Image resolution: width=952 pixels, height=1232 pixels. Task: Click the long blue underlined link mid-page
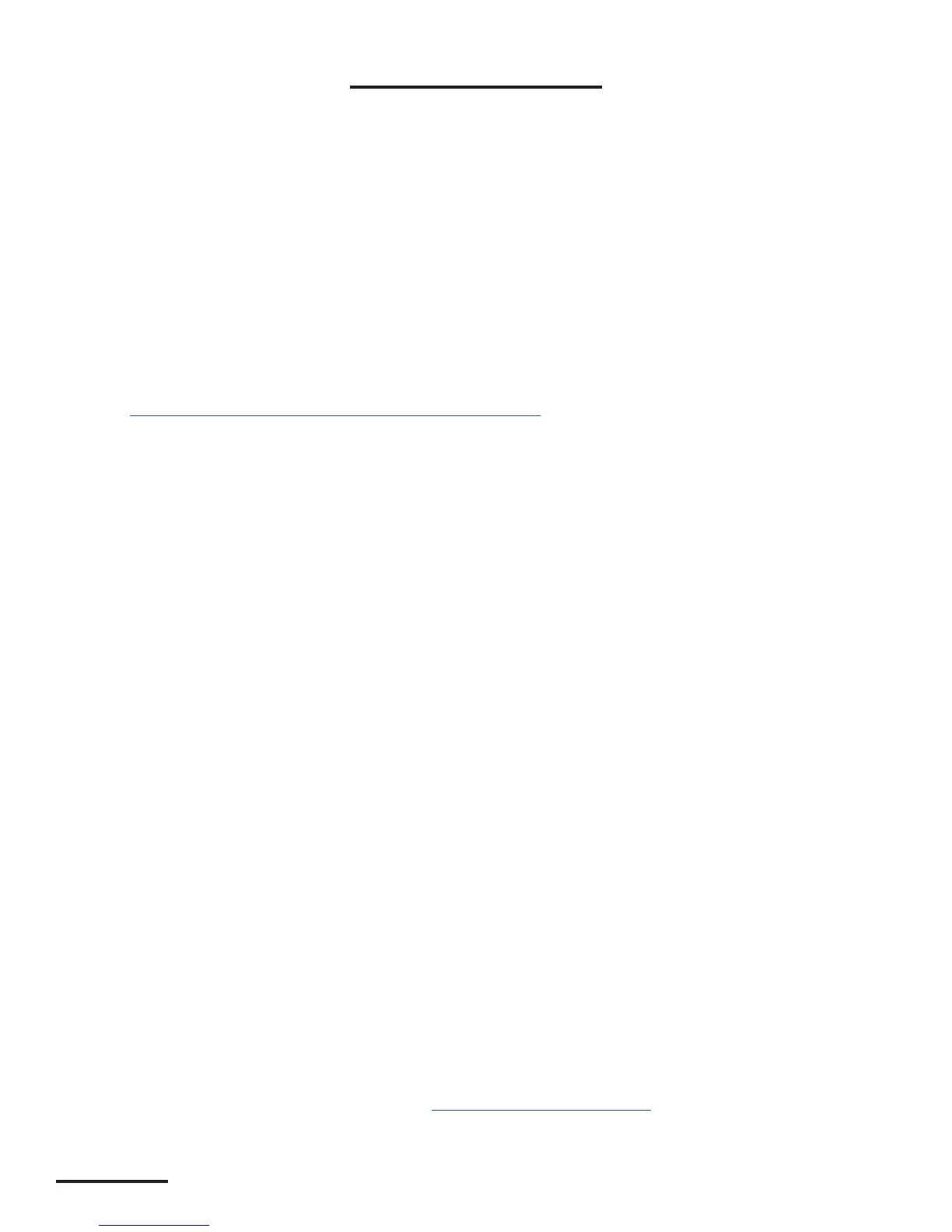(334, 415)
